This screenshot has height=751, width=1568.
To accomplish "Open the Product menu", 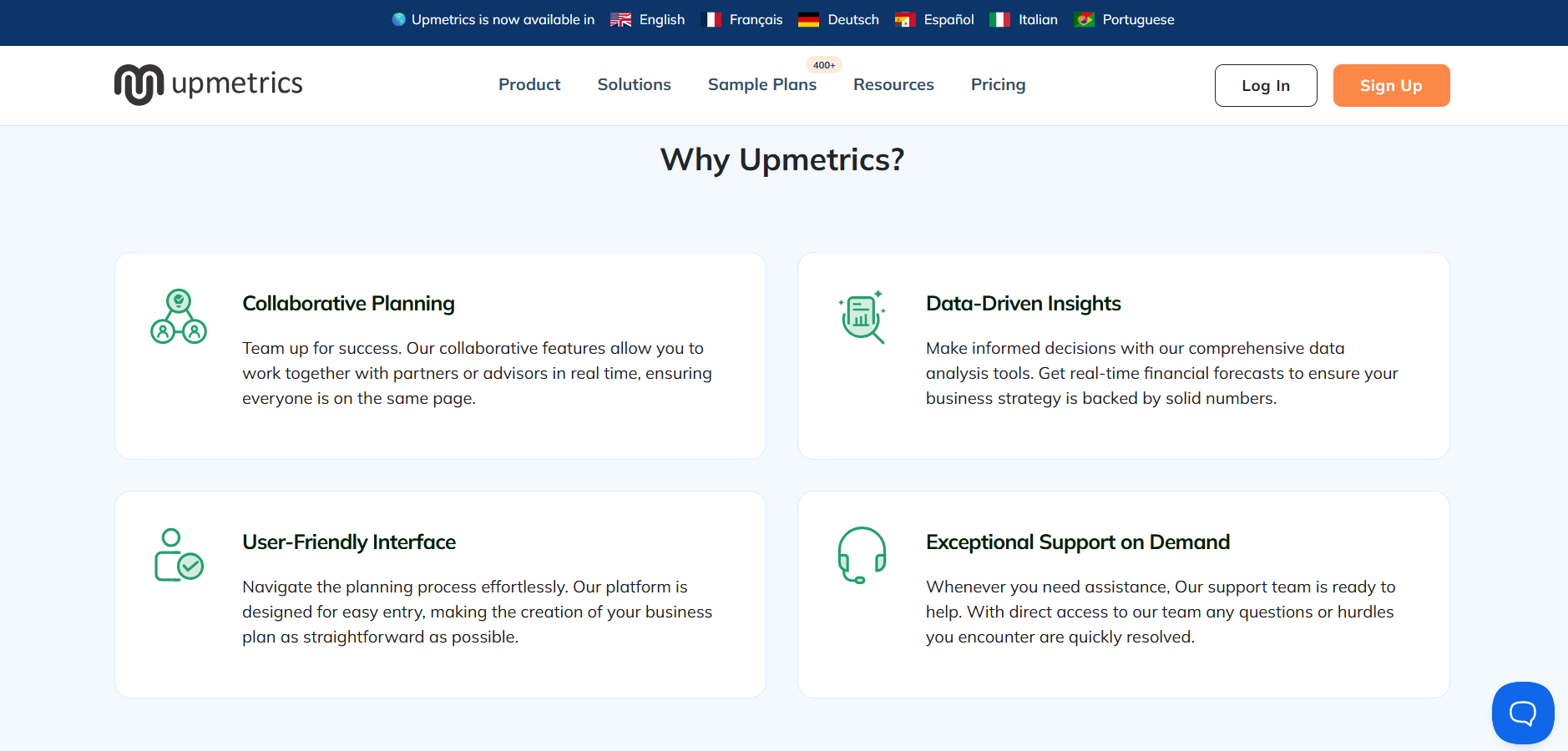I will (x=529, y=85).
